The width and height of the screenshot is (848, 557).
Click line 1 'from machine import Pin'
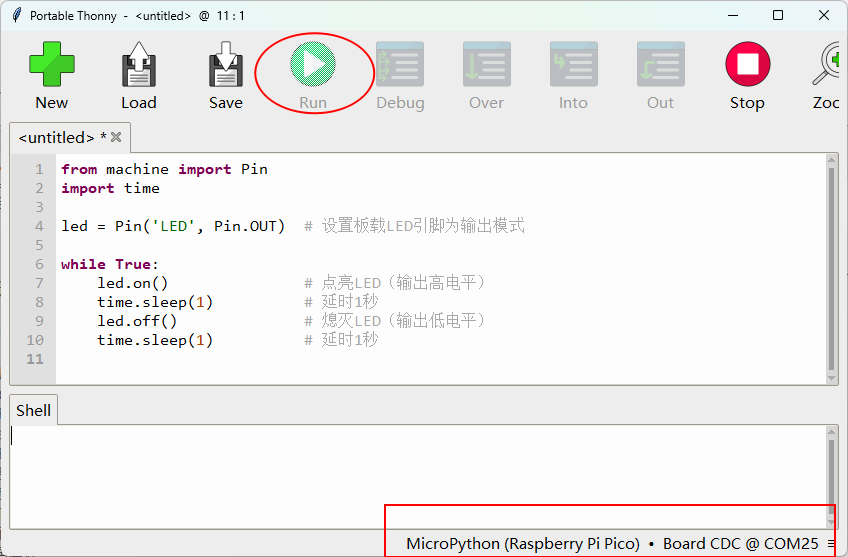tap(164, 169)
